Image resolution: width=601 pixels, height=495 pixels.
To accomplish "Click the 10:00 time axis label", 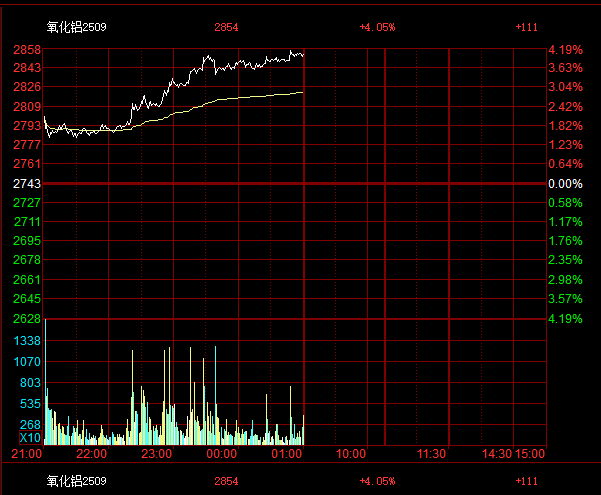I will 351,454.
